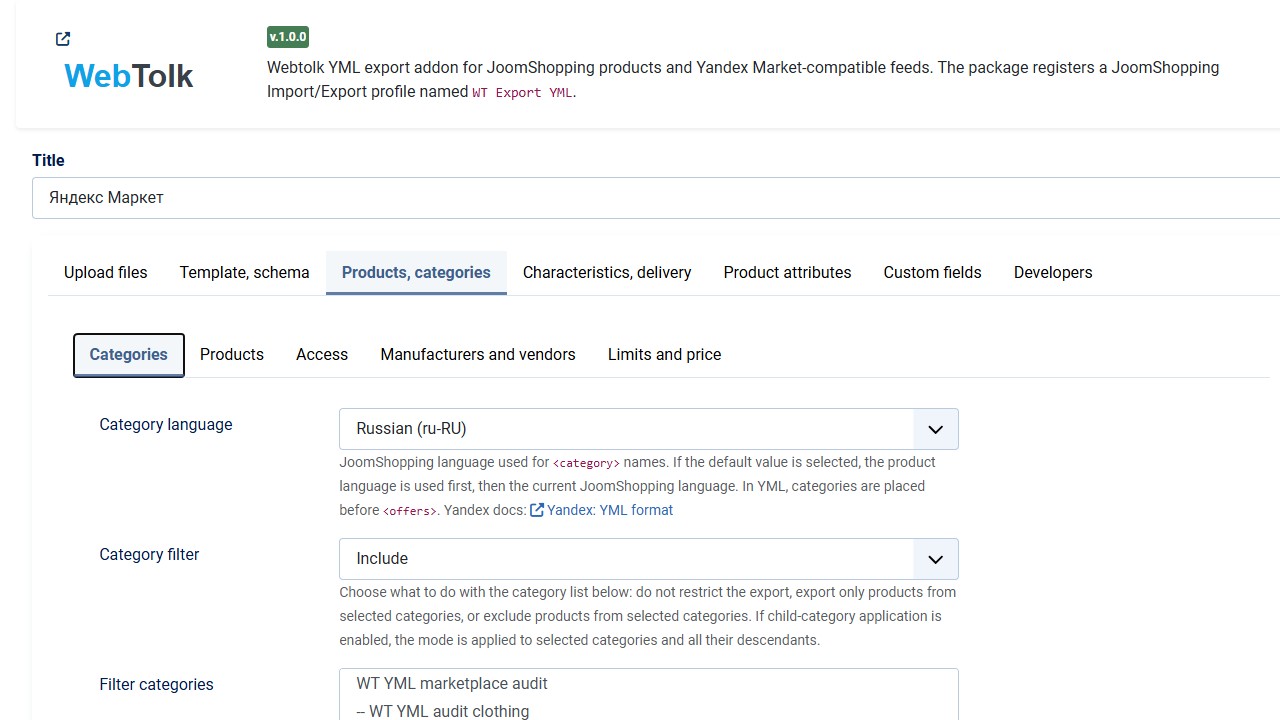Open the Manufacturers and vendors sub-tab

(478, 354)
